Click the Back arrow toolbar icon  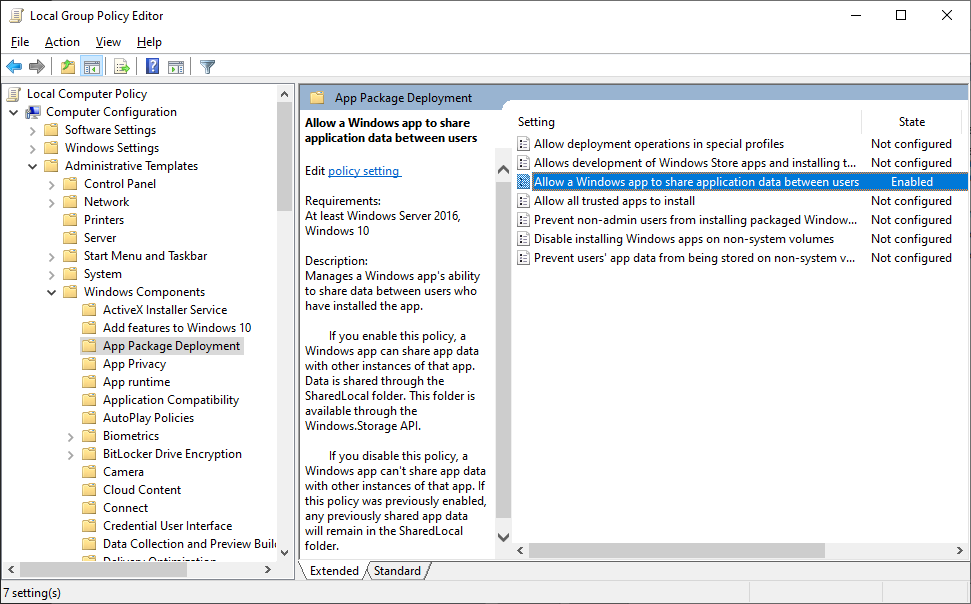coord(14,67)
